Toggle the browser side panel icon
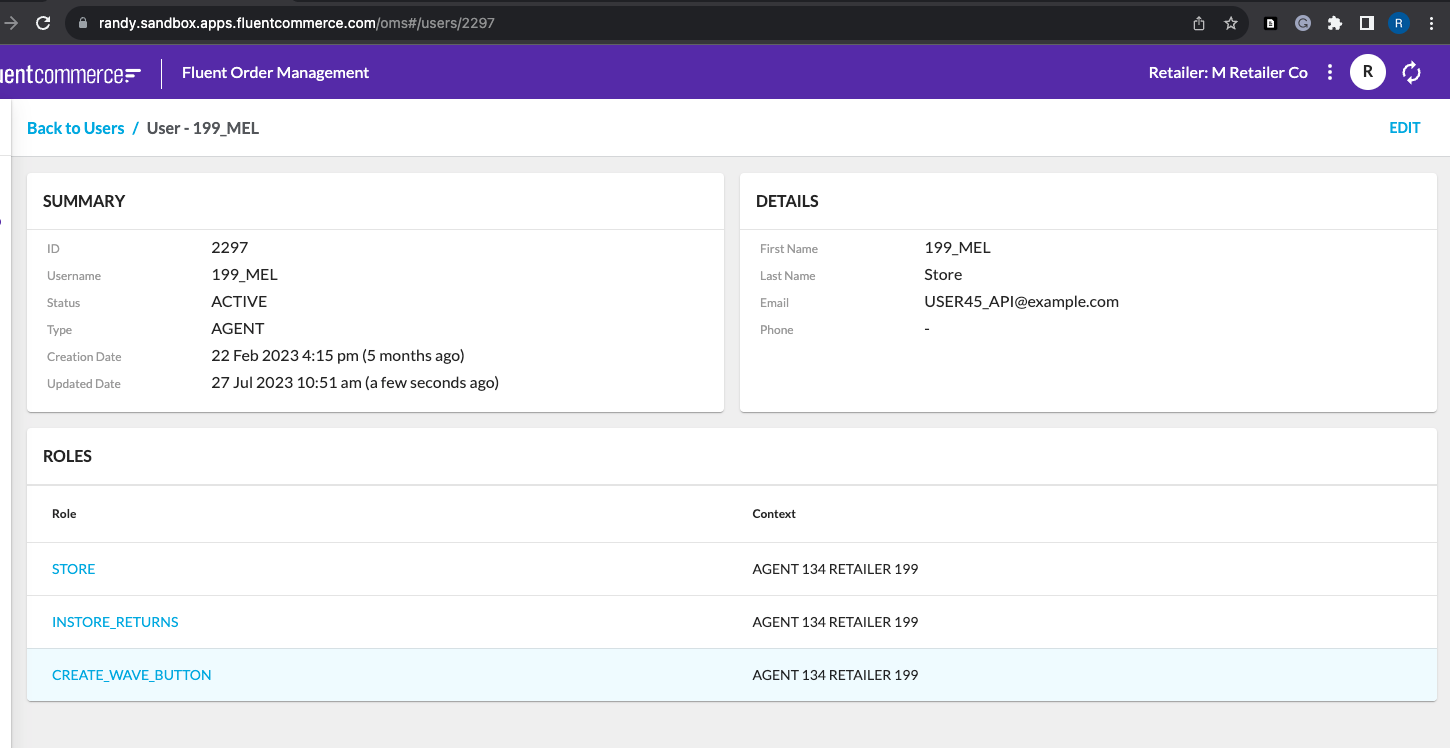The image size is (1450, 748). pyautogui.click(x=1366, y=23)
